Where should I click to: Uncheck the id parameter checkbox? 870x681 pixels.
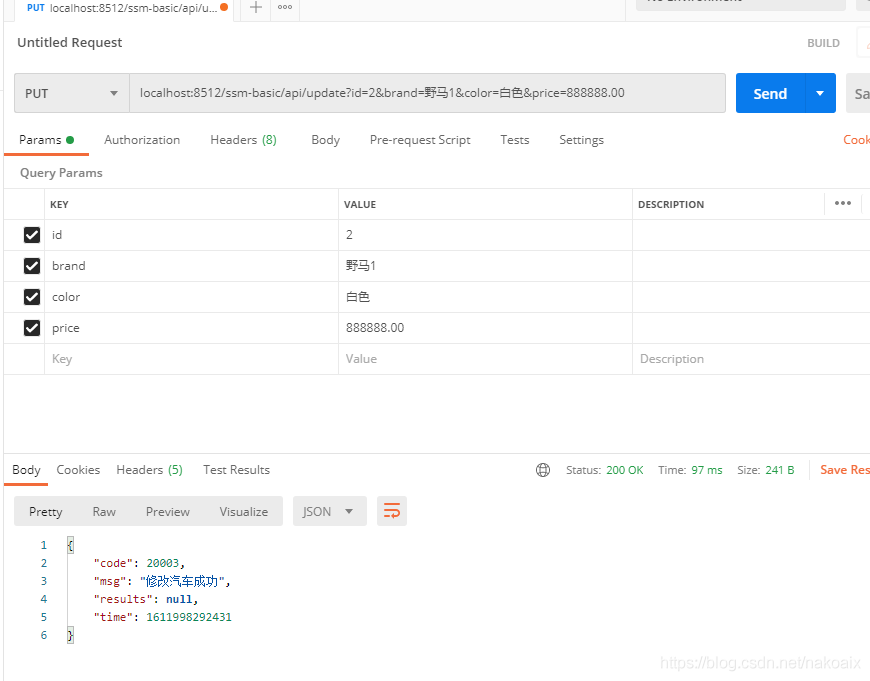coord(32,235)
